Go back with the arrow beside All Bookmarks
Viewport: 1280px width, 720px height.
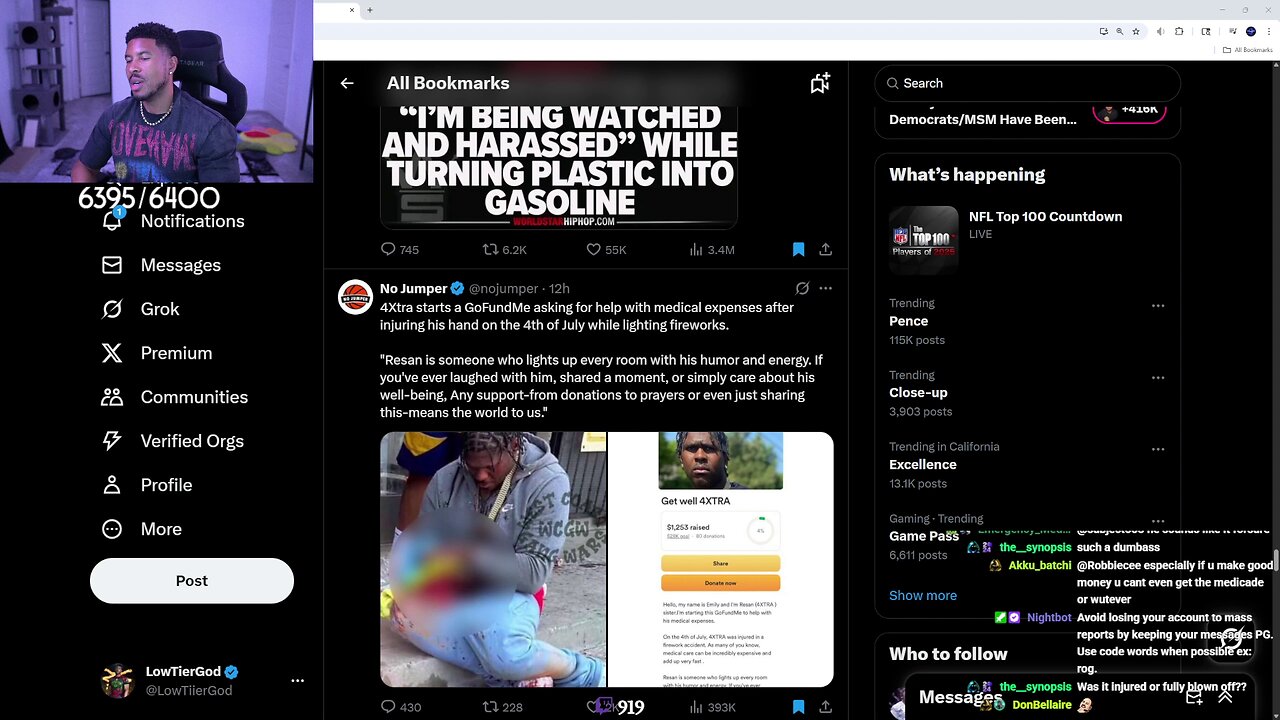(x=347, y=83)
